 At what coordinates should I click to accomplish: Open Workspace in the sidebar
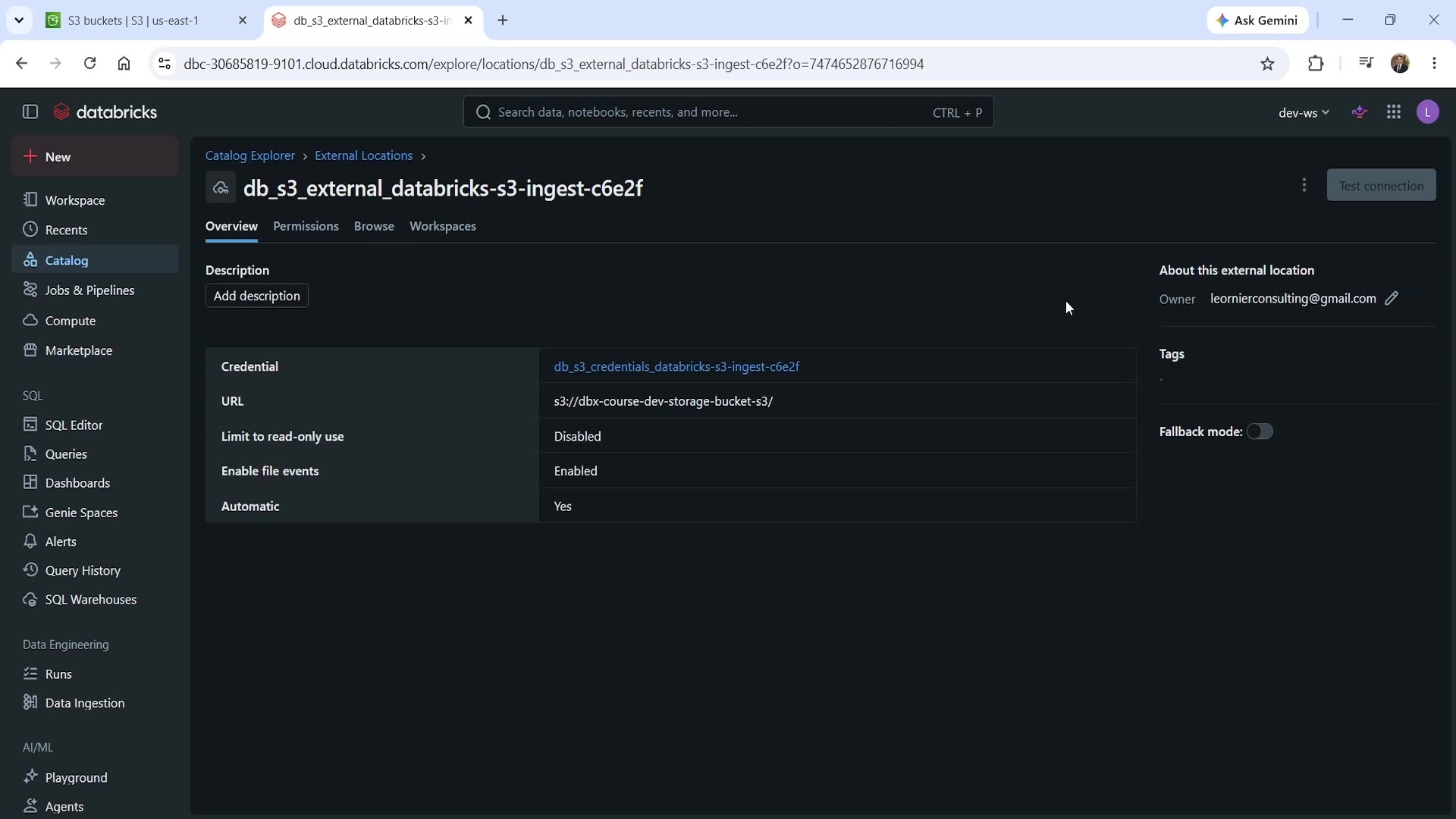tap(95, 200)
